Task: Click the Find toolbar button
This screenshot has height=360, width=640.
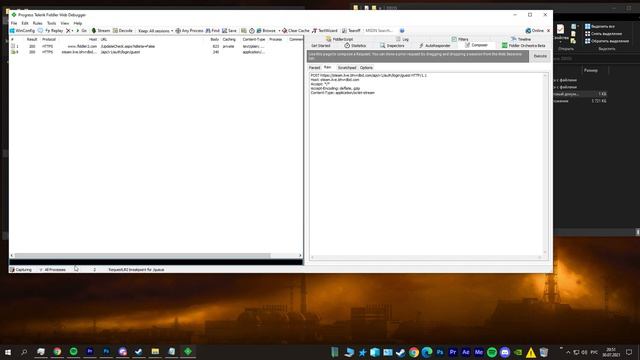Action: pyautogui.click(x=212, y=31)
